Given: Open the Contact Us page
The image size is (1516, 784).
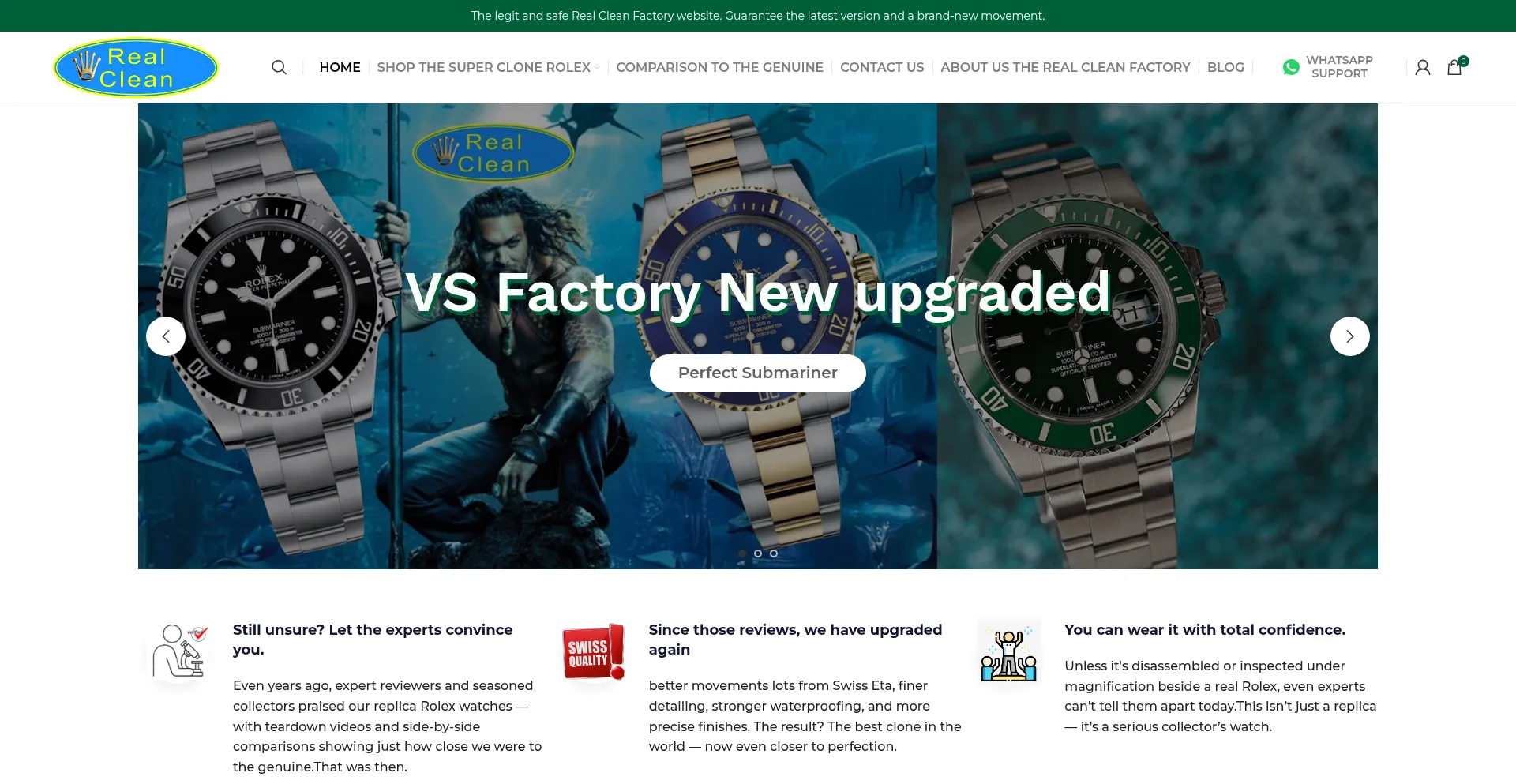Looking at the screenshot, I should (x=882, y=67).
